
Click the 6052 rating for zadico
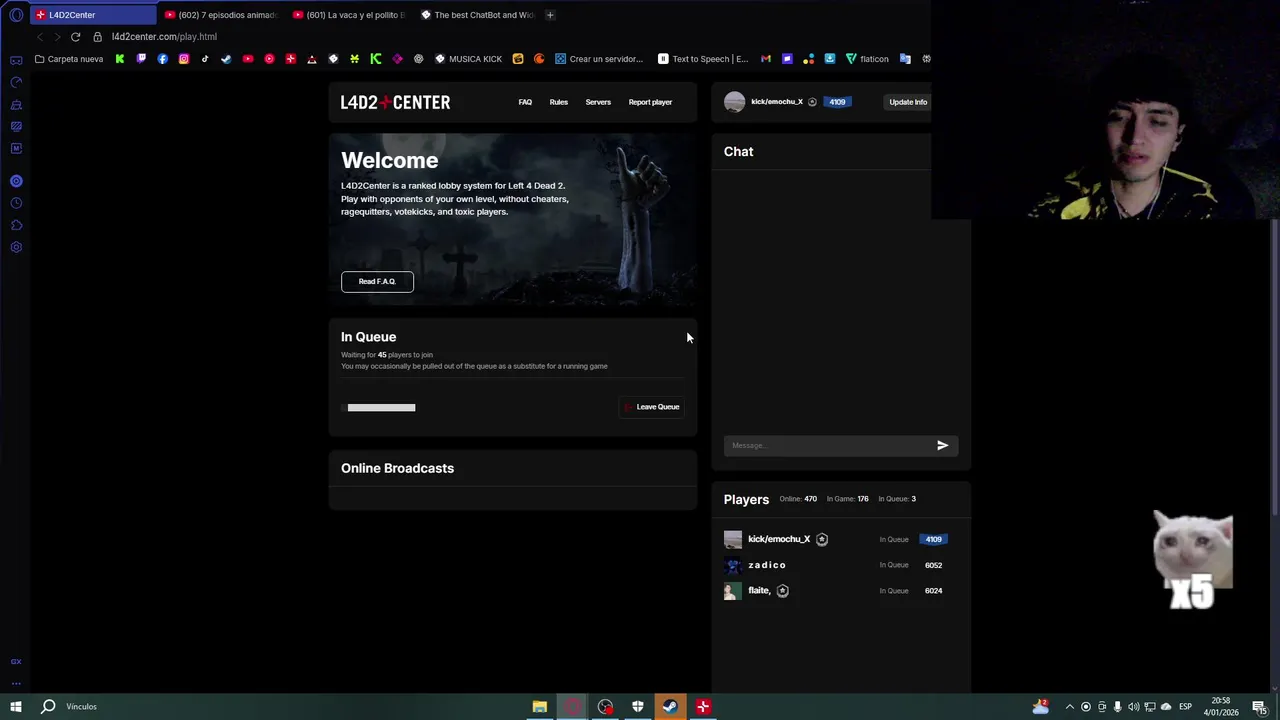coord(933,566)
